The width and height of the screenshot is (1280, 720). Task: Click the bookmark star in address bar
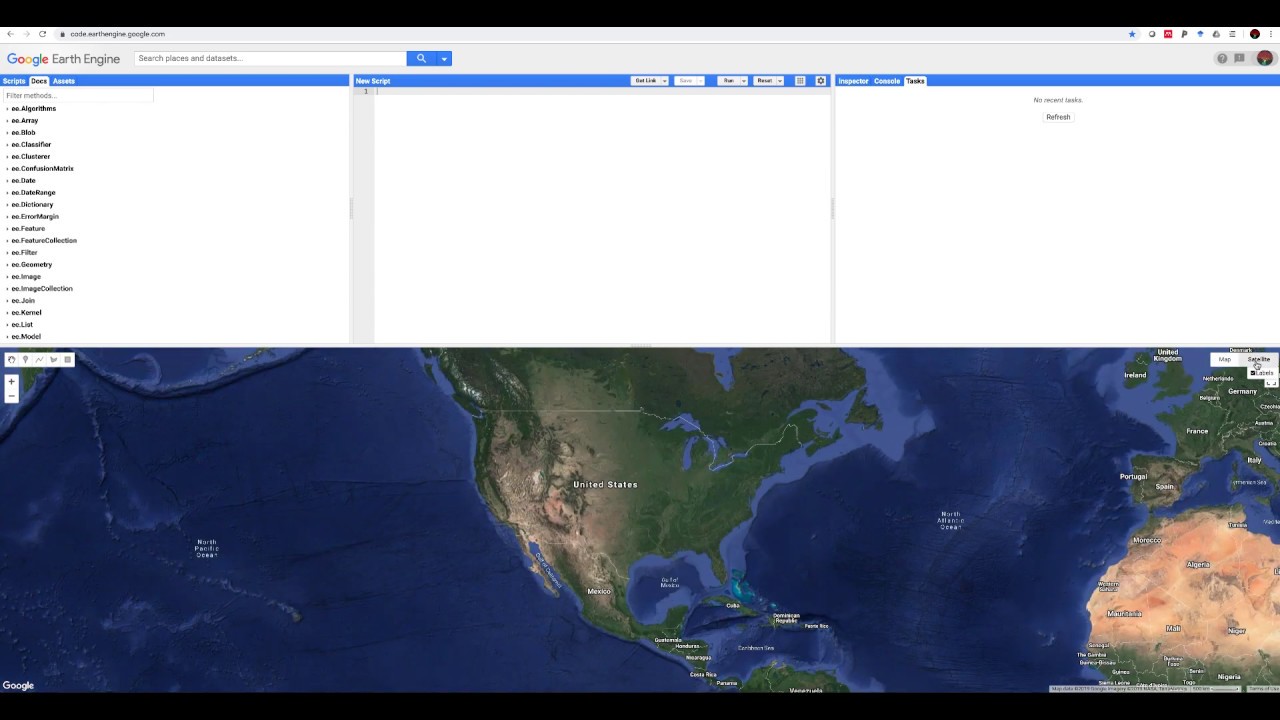click(x=1132, y=34)
